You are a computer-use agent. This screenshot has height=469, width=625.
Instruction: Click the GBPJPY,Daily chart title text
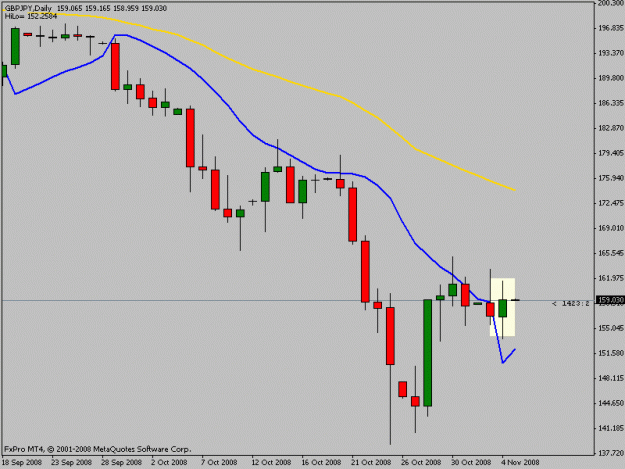pyautogui.click(x=28, y=8)
